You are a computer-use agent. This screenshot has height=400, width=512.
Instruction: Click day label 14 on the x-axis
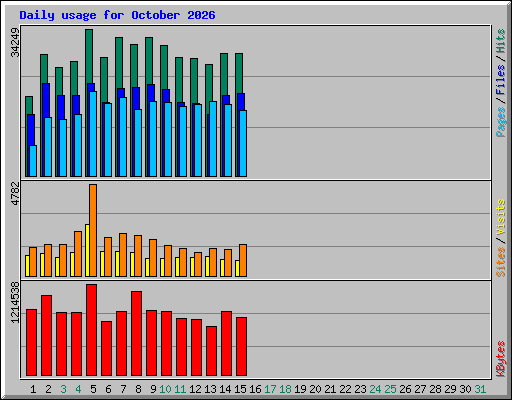(x=225, y=389)
